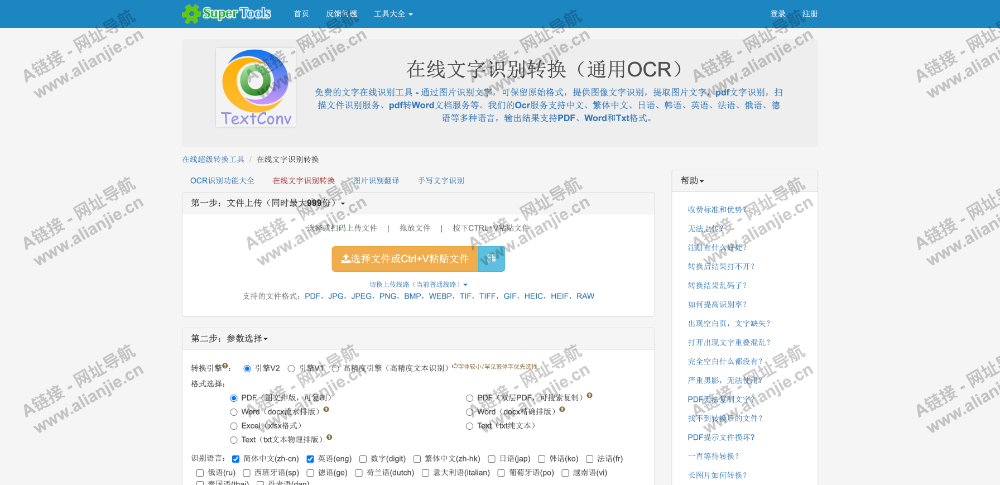Open help link 转换后结果打不开?
1000x485 pixels.
tap(721, 267)
